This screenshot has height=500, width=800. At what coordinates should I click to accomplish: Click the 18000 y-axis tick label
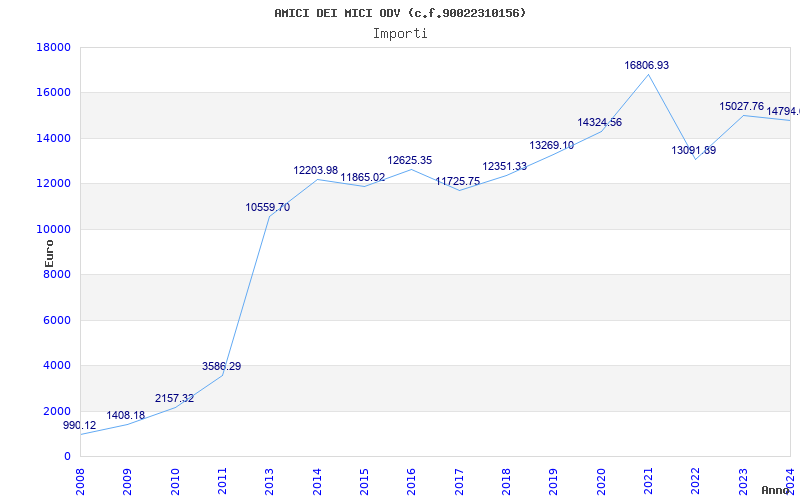[x=53, y=47]
